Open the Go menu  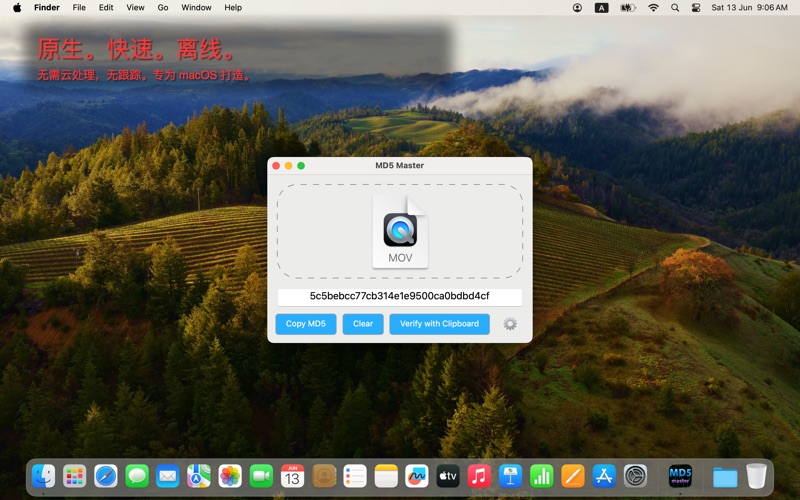point(163,8)
